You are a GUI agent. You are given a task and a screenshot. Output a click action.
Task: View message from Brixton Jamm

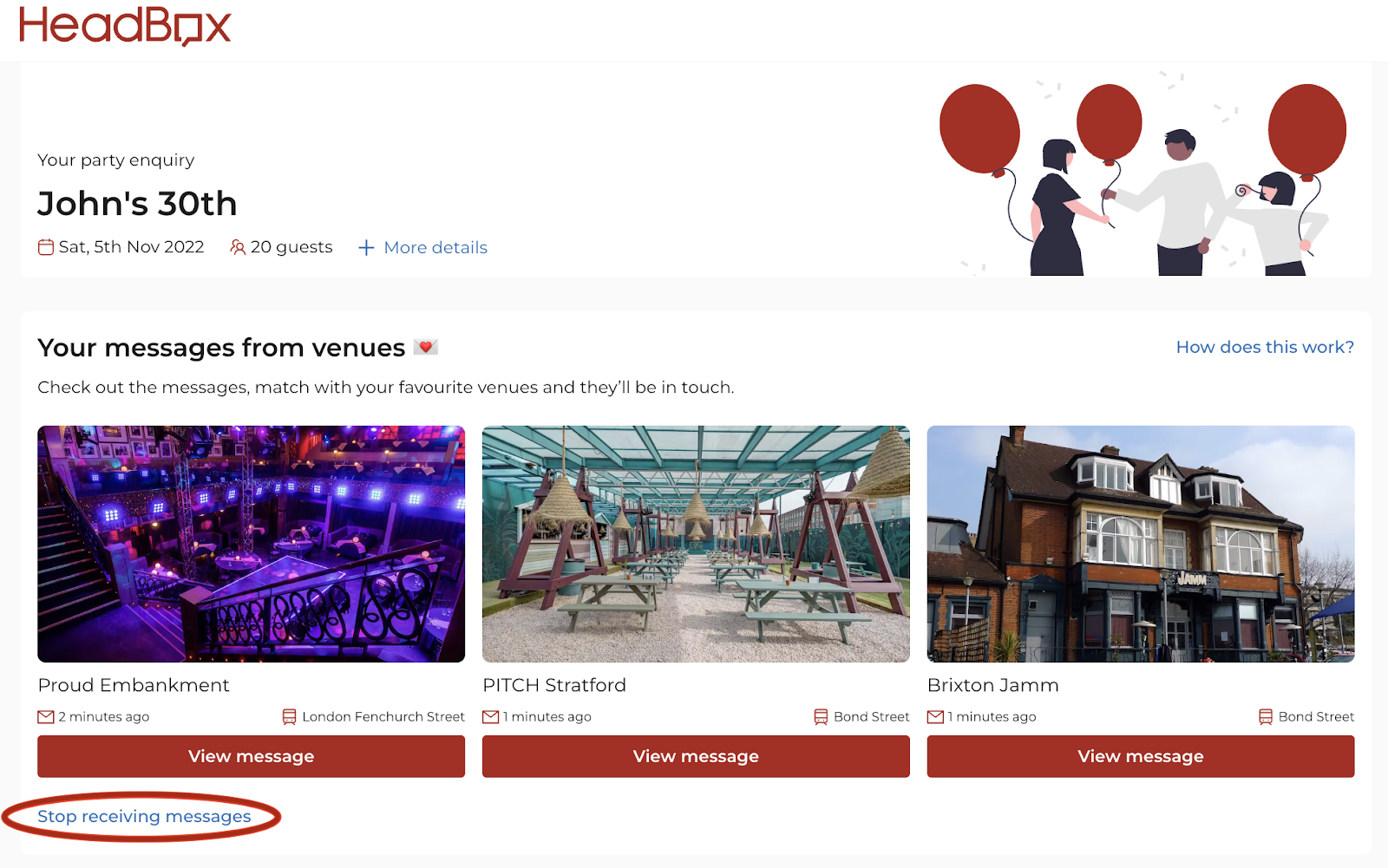[x=1141, y=756]
